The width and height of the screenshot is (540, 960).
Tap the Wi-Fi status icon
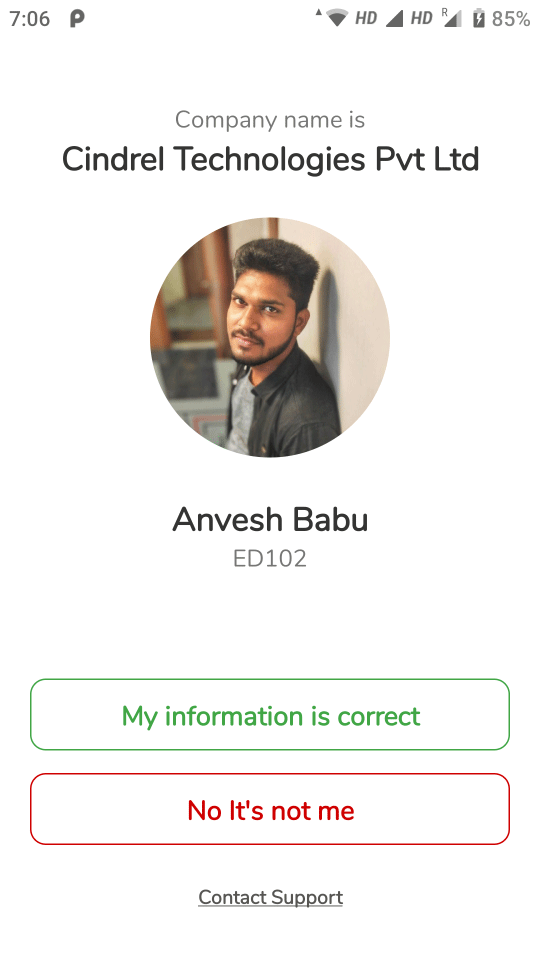coord(337,18)
